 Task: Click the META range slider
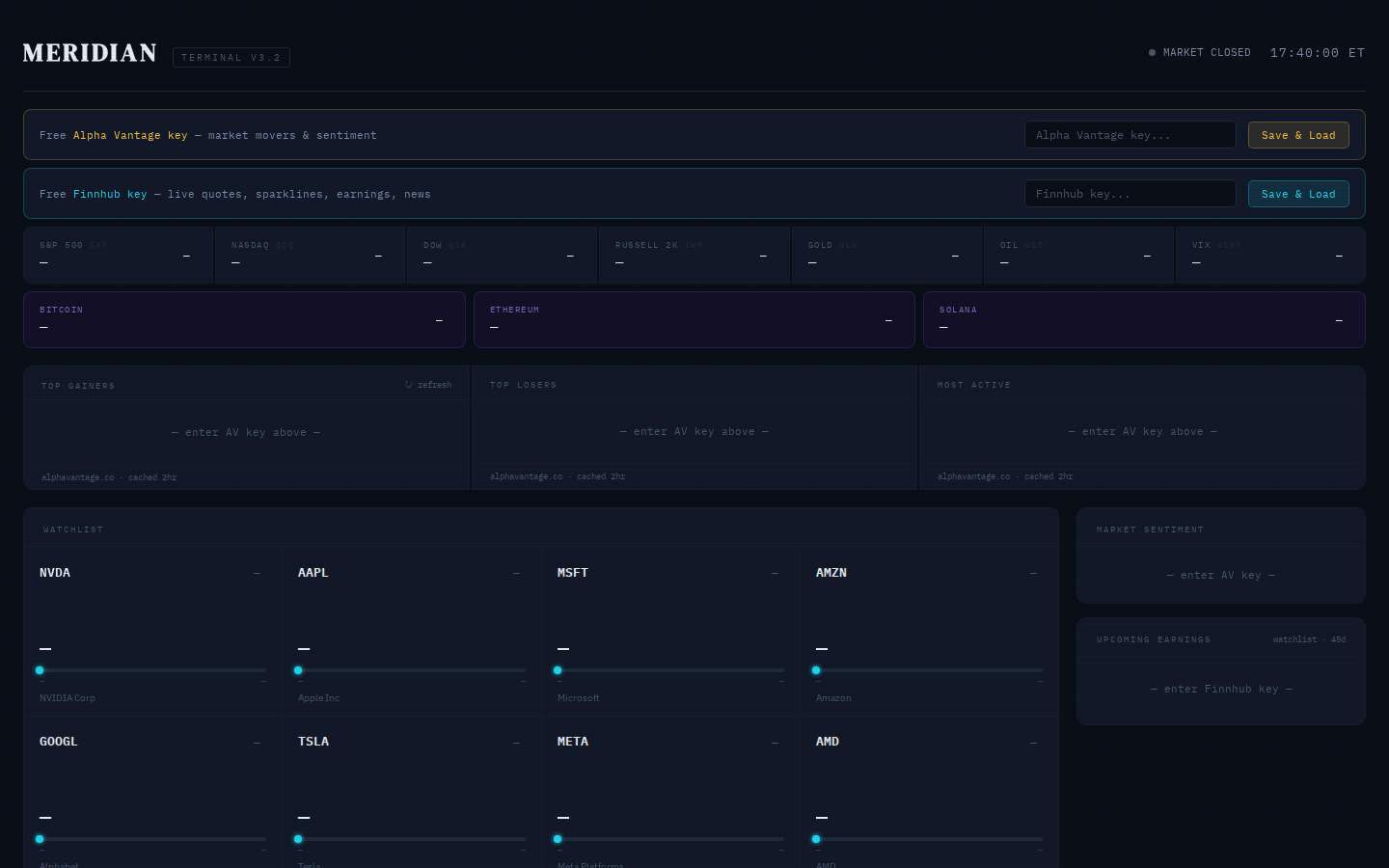click(x=670, y=839)
